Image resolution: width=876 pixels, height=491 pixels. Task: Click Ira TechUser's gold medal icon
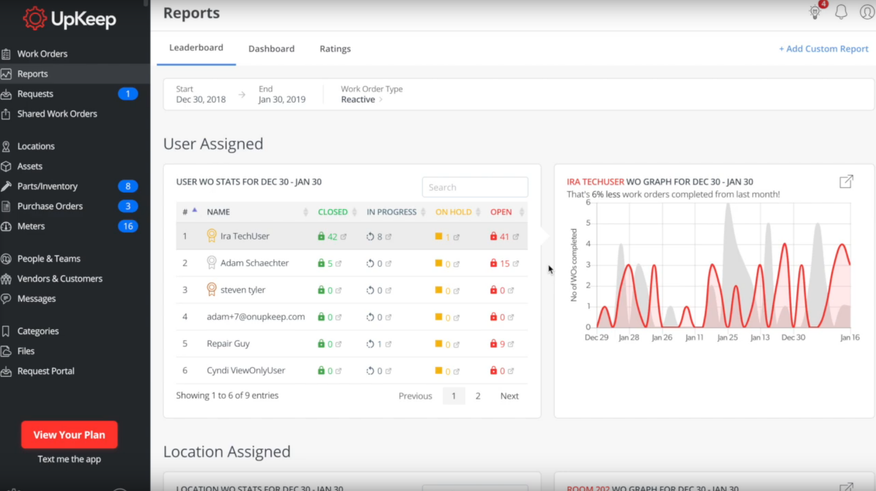211,237
